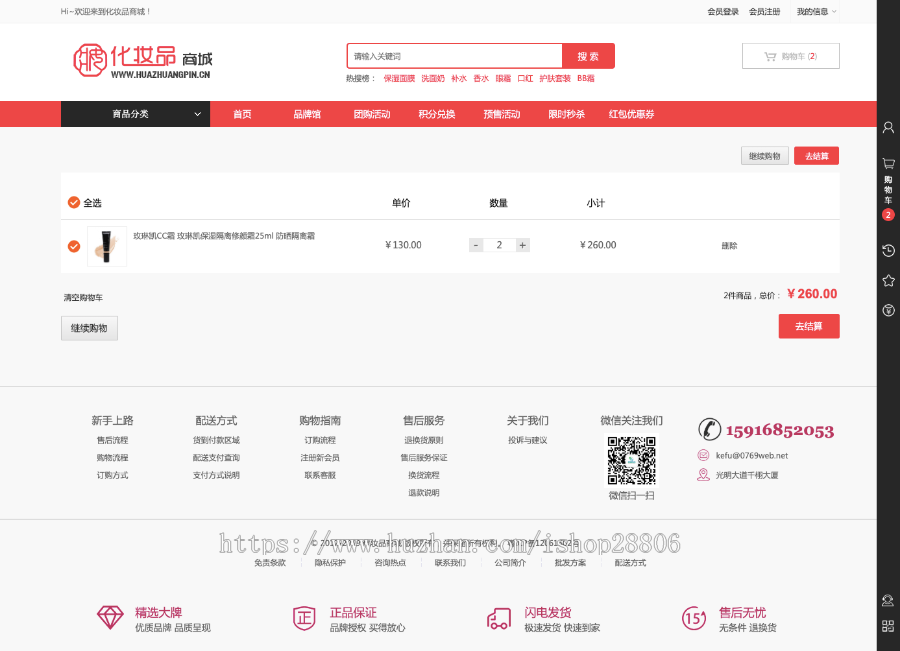
Task: Open the 预售活动 navigation item
Action: [502, 114]
